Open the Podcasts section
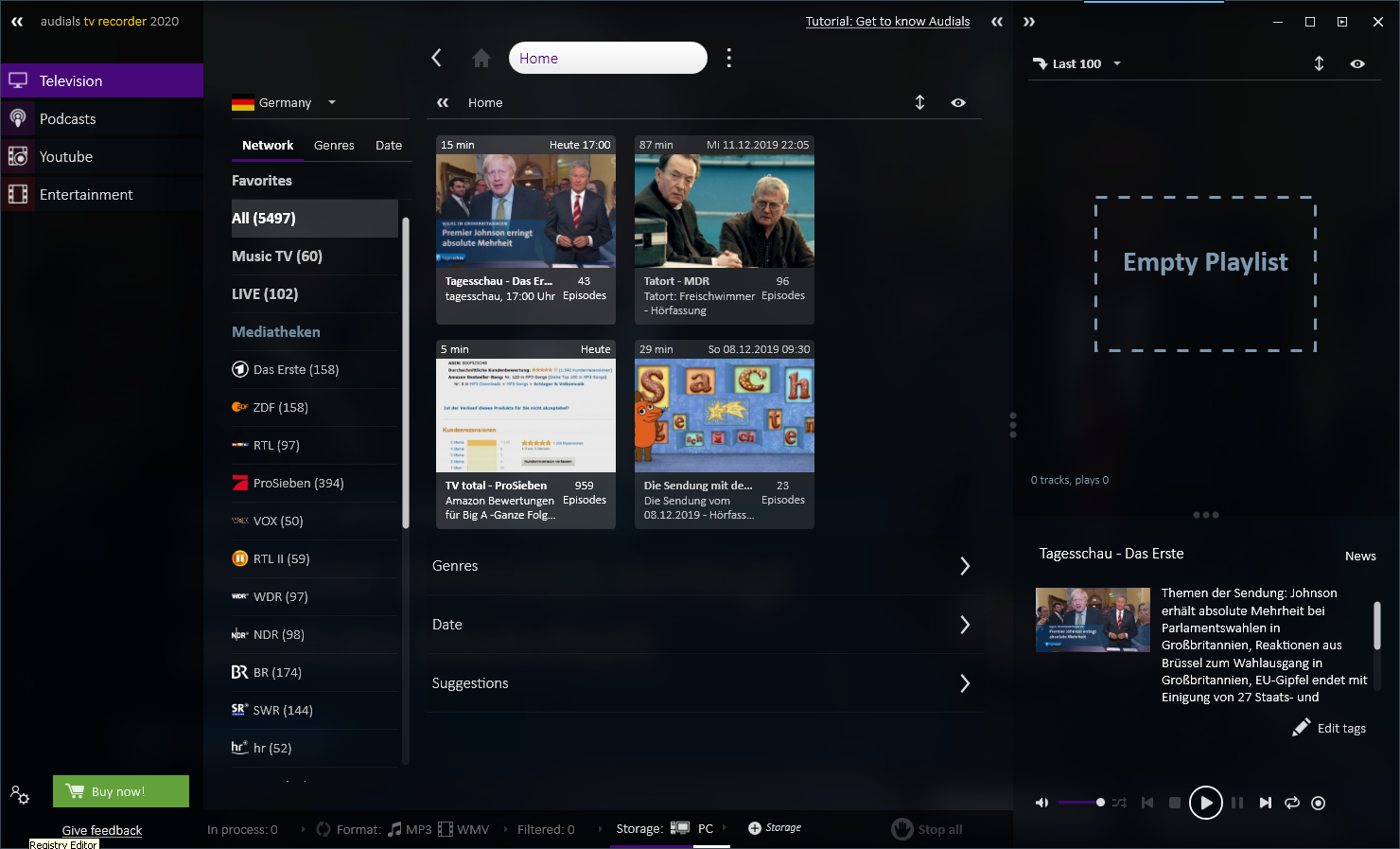This screenshot has height=849, width=1400. coord(101,118)
